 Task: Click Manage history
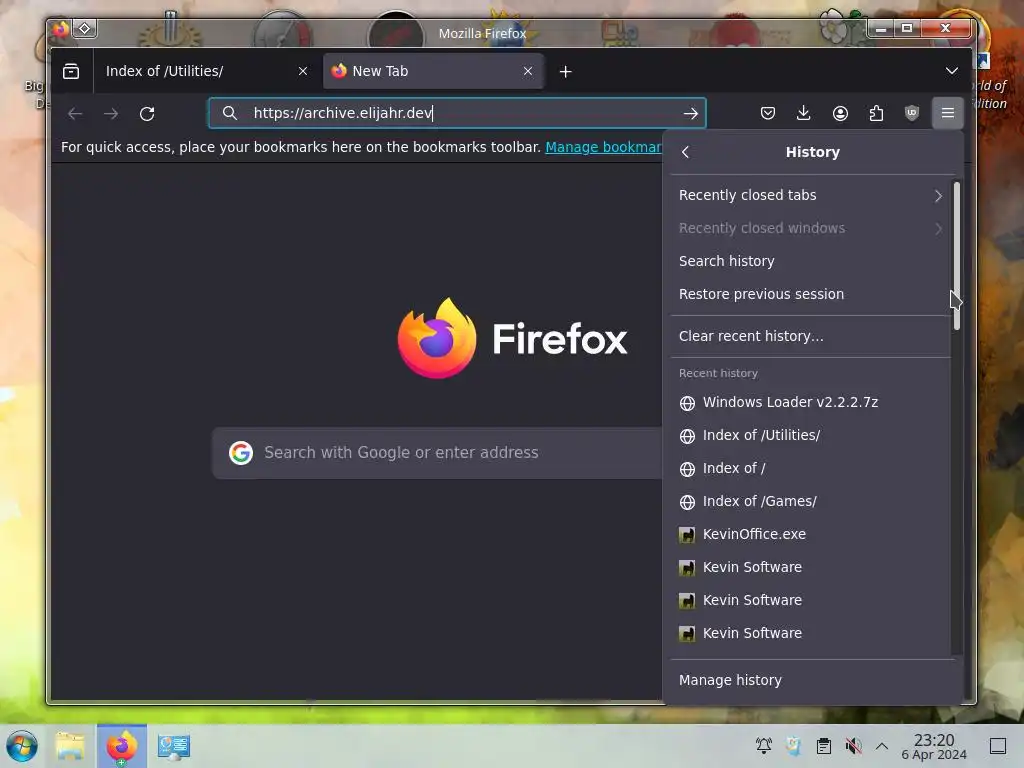813,680
